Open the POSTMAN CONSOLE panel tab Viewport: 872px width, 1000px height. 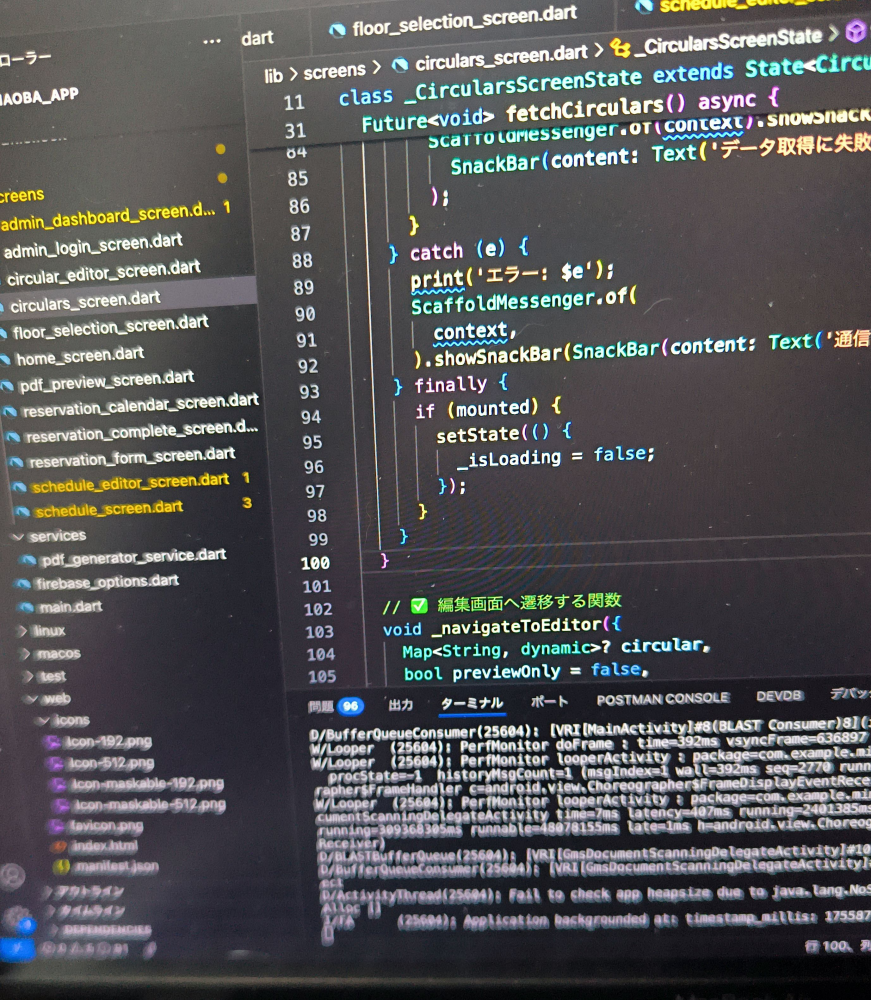[663, 699]
